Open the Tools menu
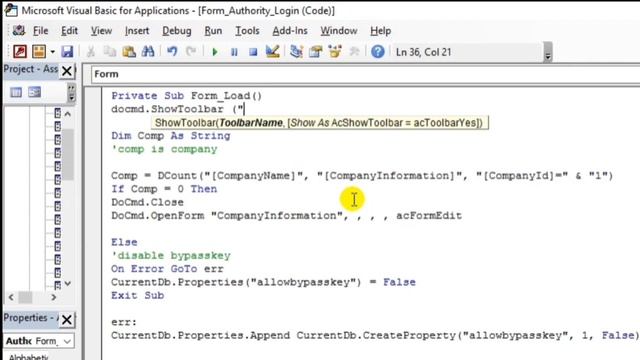 247,31
